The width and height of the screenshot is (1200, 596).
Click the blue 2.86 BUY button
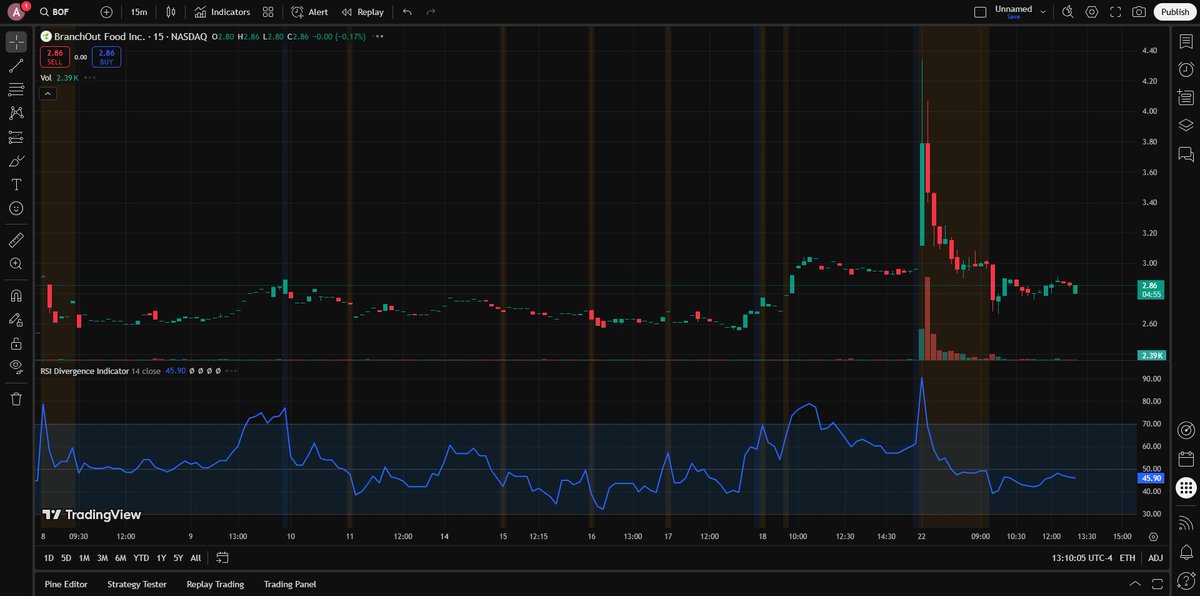pyautogui.click(x=107, y=56)
